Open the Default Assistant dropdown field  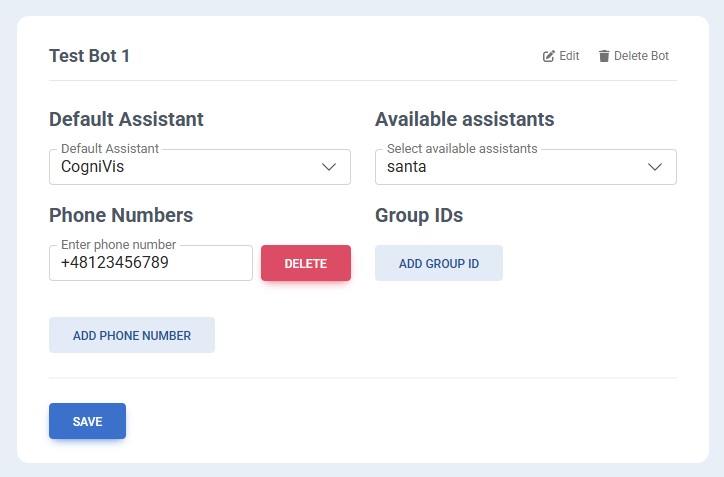pyautogui.click(x=199, y=167)
